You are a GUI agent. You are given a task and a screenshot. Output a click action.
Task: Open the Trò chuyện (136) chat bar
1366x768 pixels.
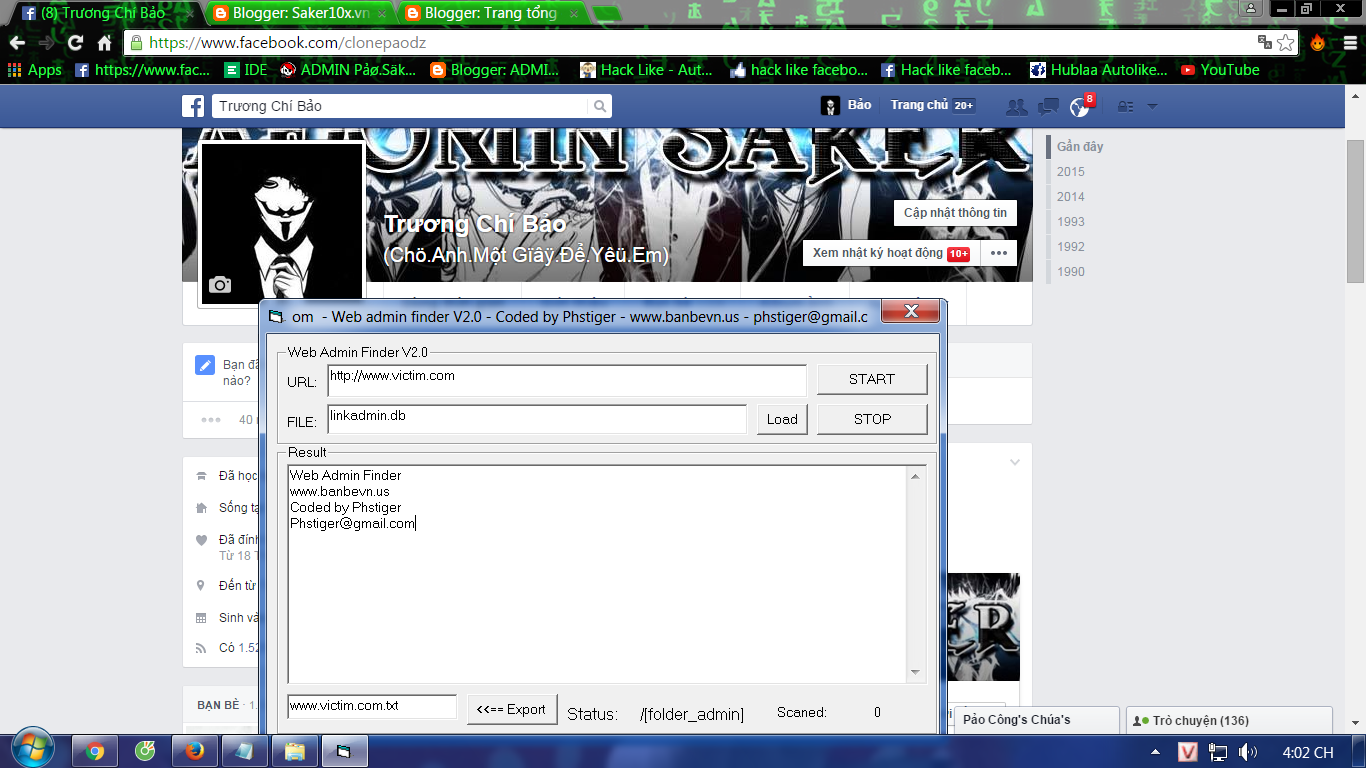point(1229,720)
